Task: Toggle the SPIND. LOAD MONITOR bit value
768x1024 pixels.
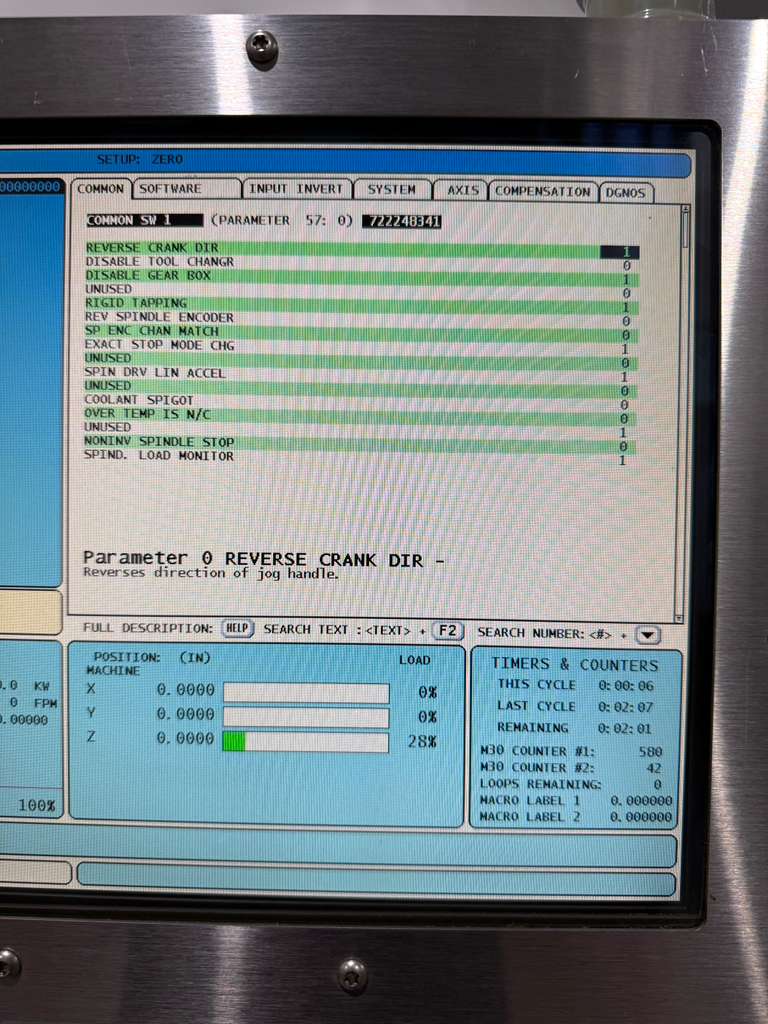Action: coord(622,460)
